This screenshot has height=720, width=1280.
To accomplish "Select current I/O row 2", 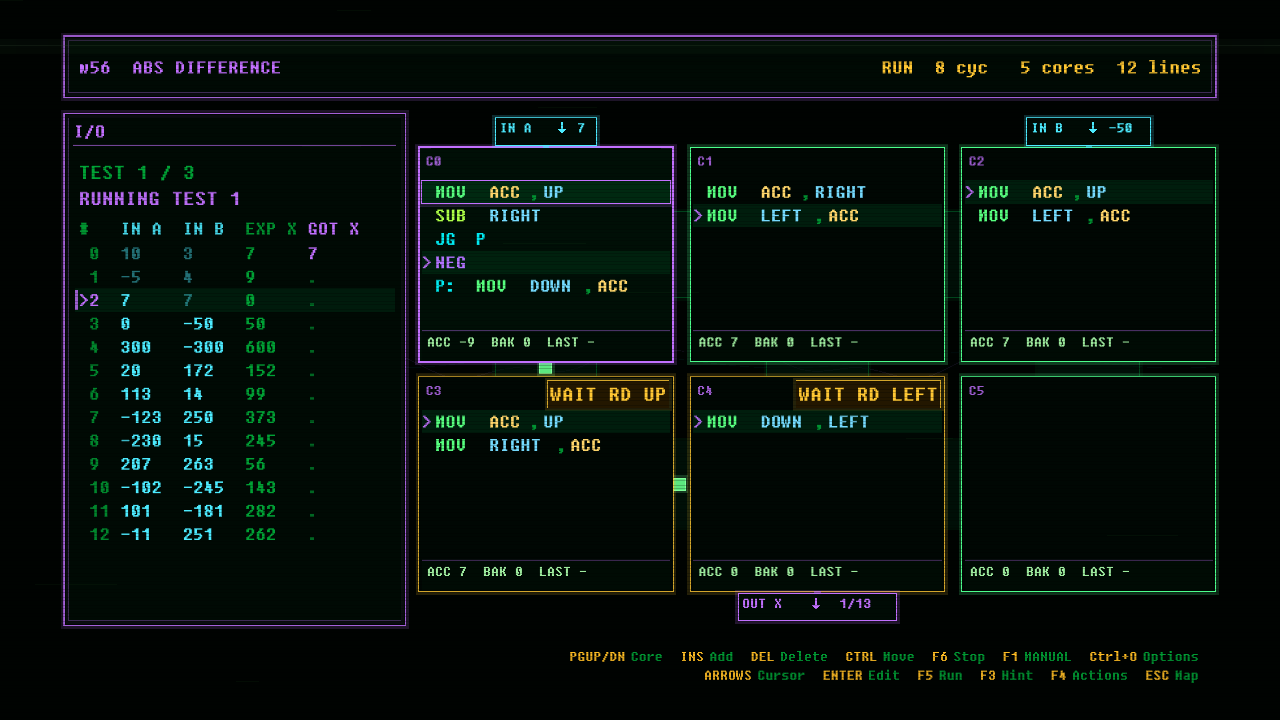I will click(236, 300).
